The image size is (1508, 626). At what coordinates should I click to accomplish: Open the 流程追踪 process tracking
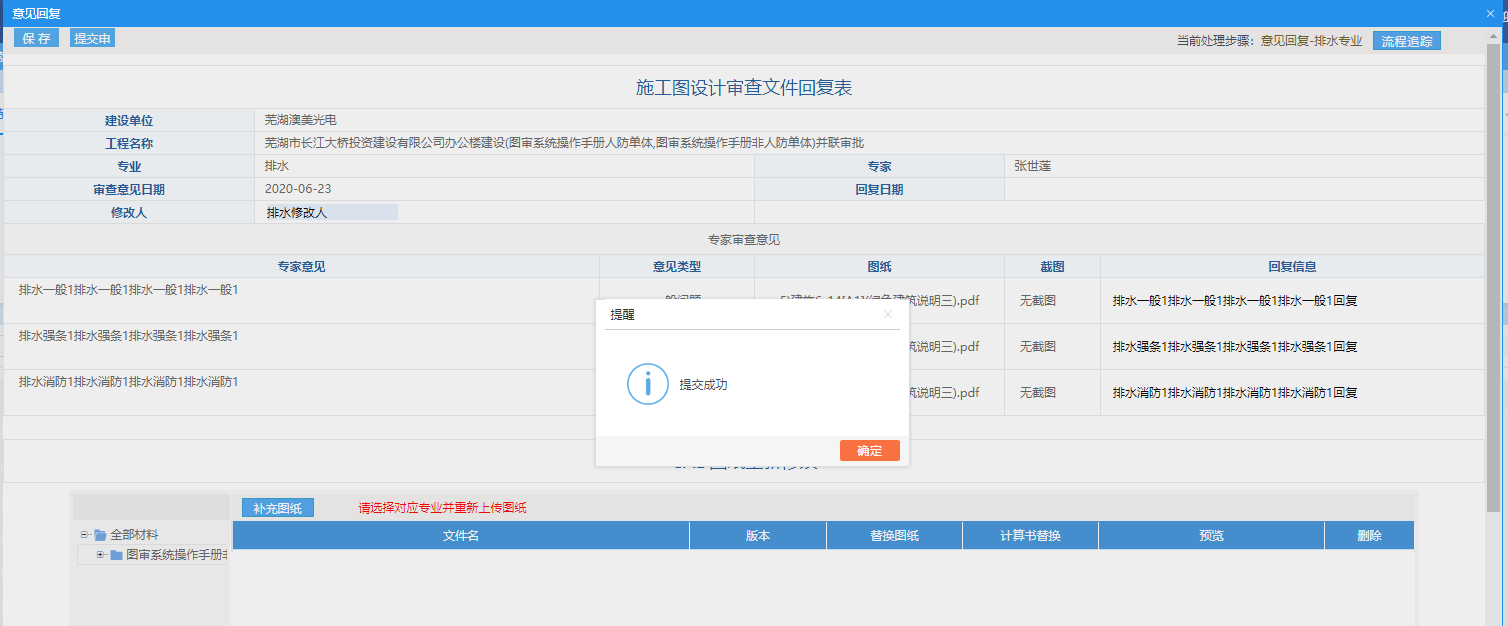coord(1406,41)
